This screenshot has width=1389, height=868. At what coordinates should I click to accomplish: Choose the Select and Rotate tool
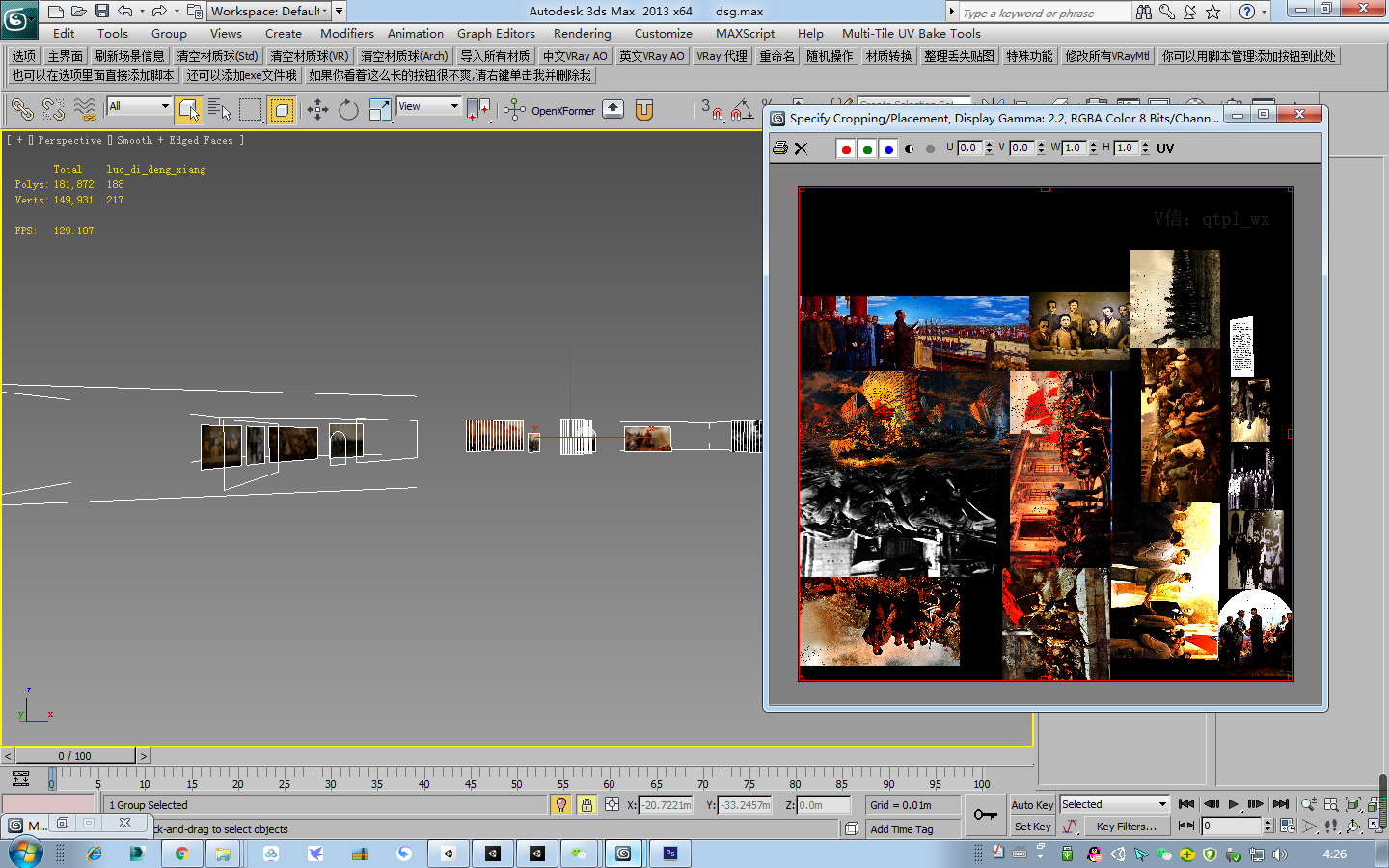(349, 110)
